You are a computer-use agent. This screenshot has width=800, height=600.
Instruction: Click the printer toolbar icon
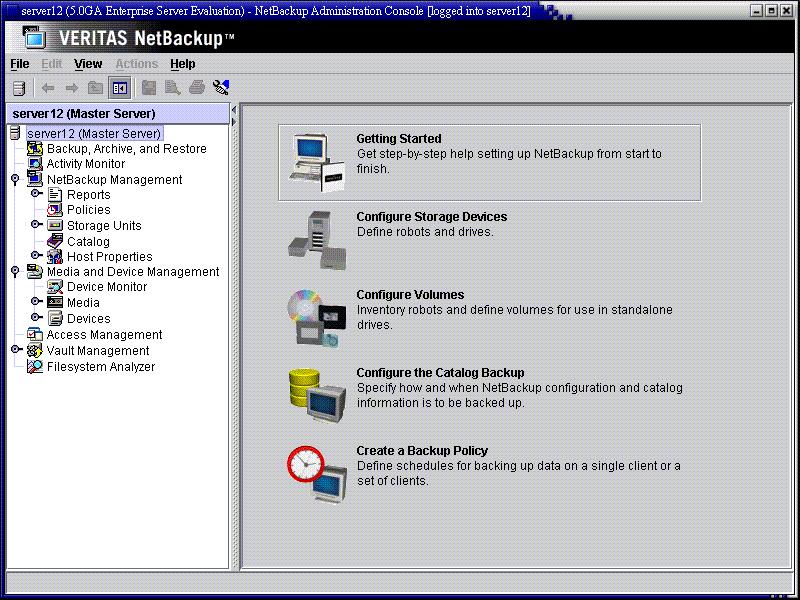click(197, 88)
